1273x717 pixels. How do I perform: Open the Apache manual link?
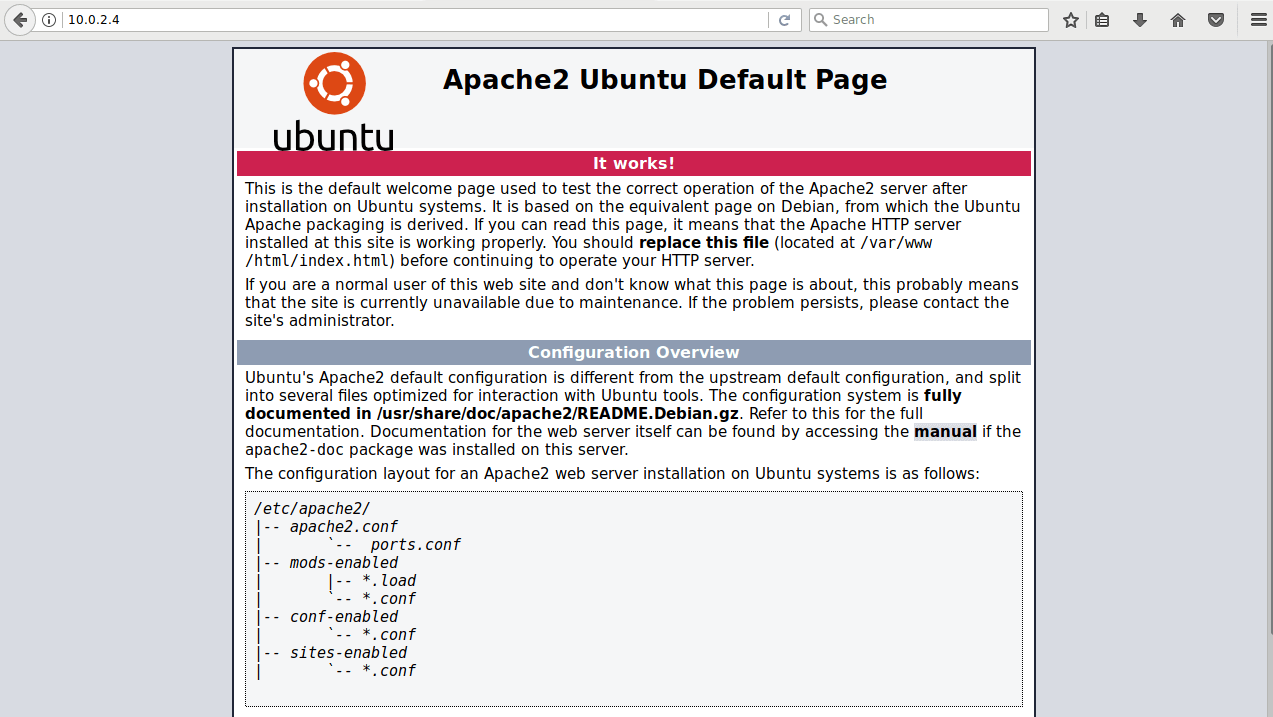click(945, 432)
